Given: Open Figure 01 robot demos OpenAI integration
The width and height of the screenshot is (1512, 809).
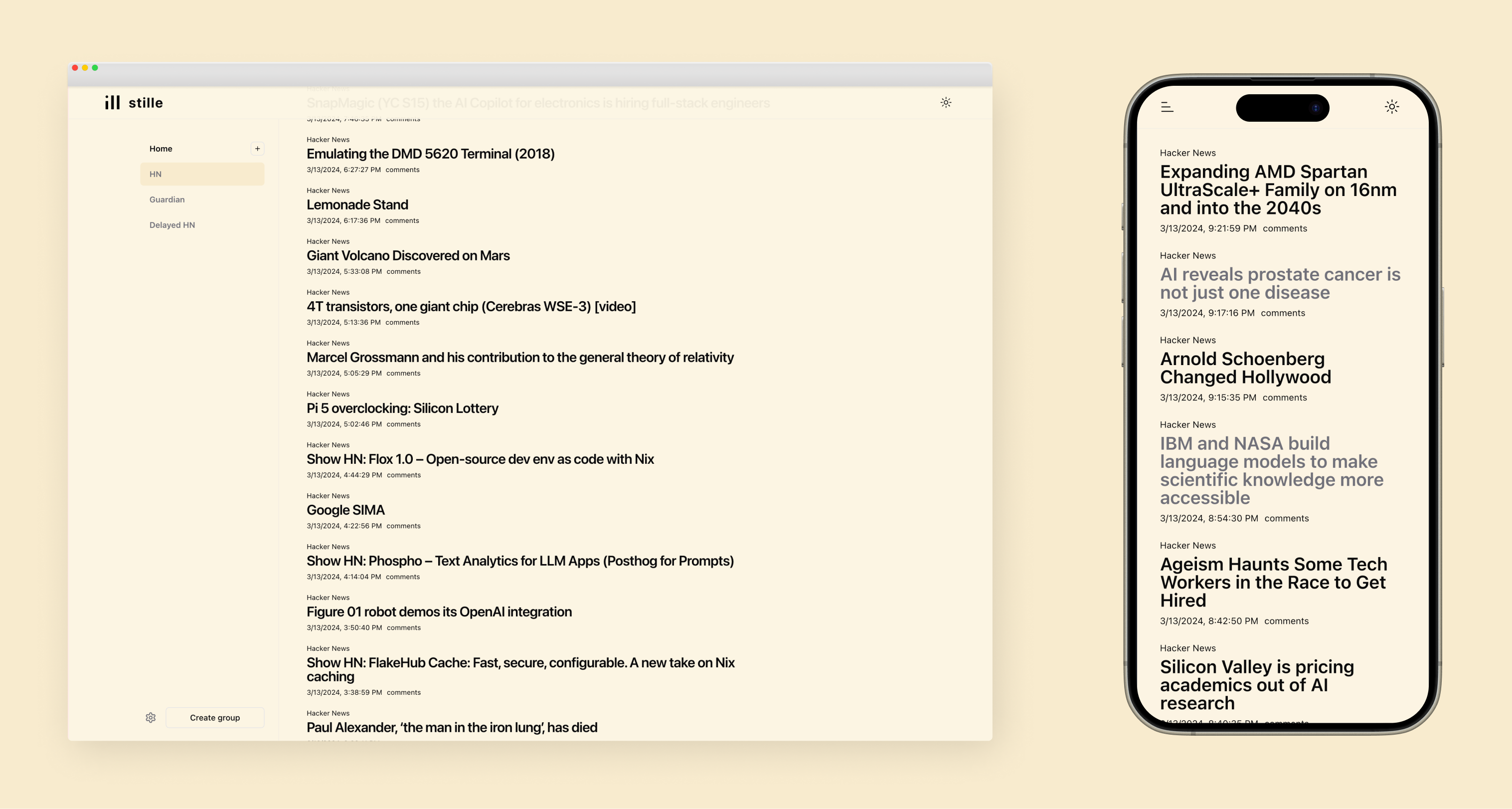Looking at the screenshot, I should (439, 612).
